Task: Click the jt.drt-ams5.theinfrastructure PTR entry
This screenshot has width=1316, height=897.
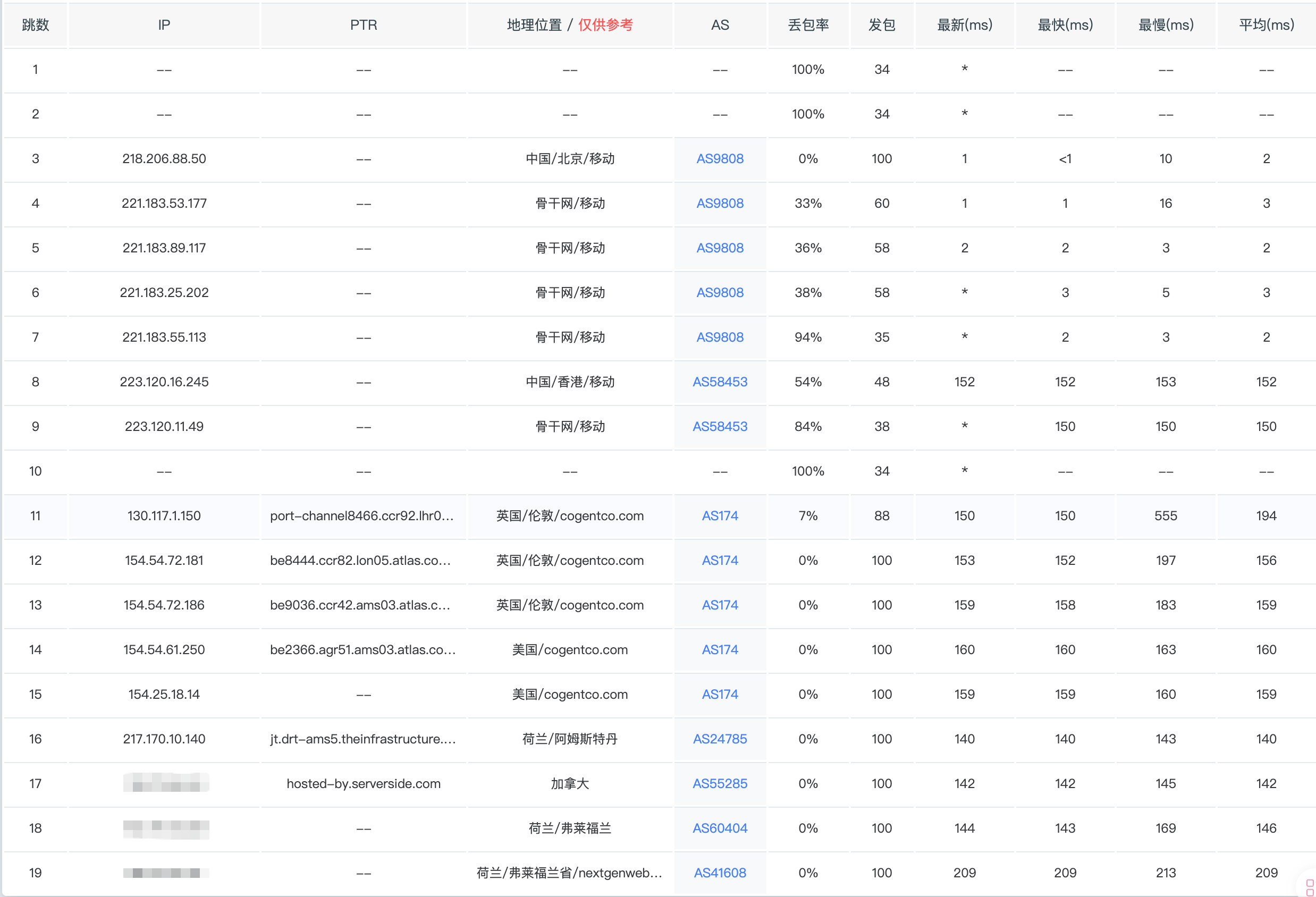Action: (x=363, y=739)
